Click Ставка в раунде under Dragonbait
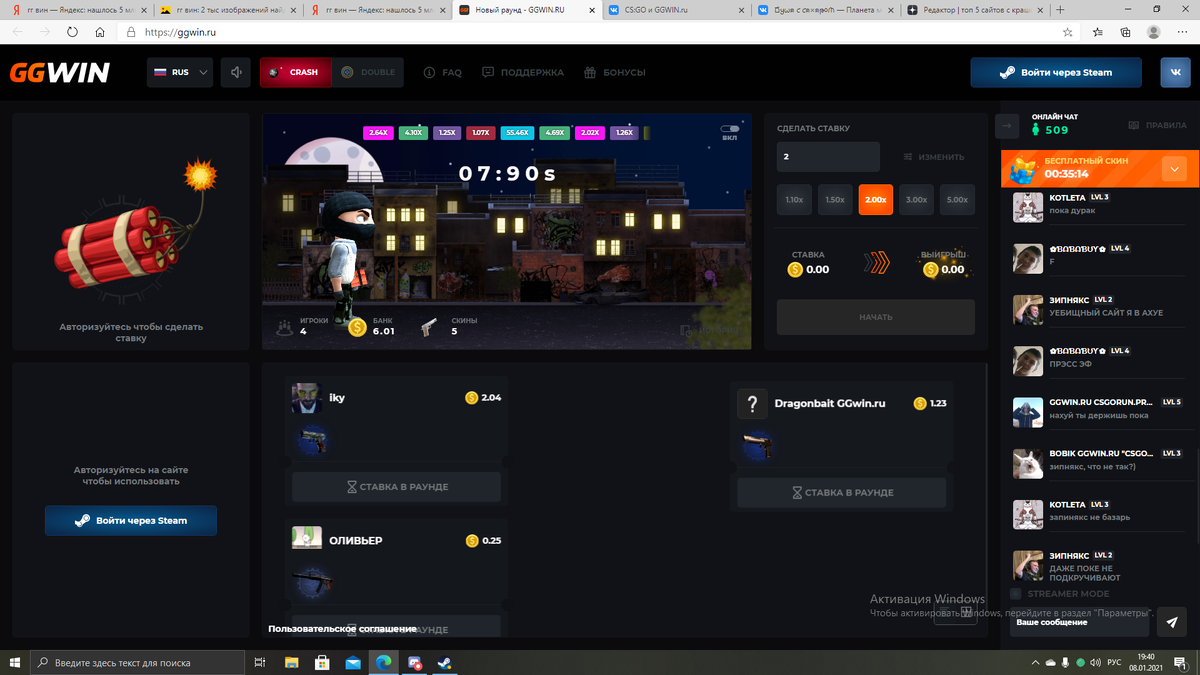This screenshot has width=1200, height=675. tap(842, 493)
